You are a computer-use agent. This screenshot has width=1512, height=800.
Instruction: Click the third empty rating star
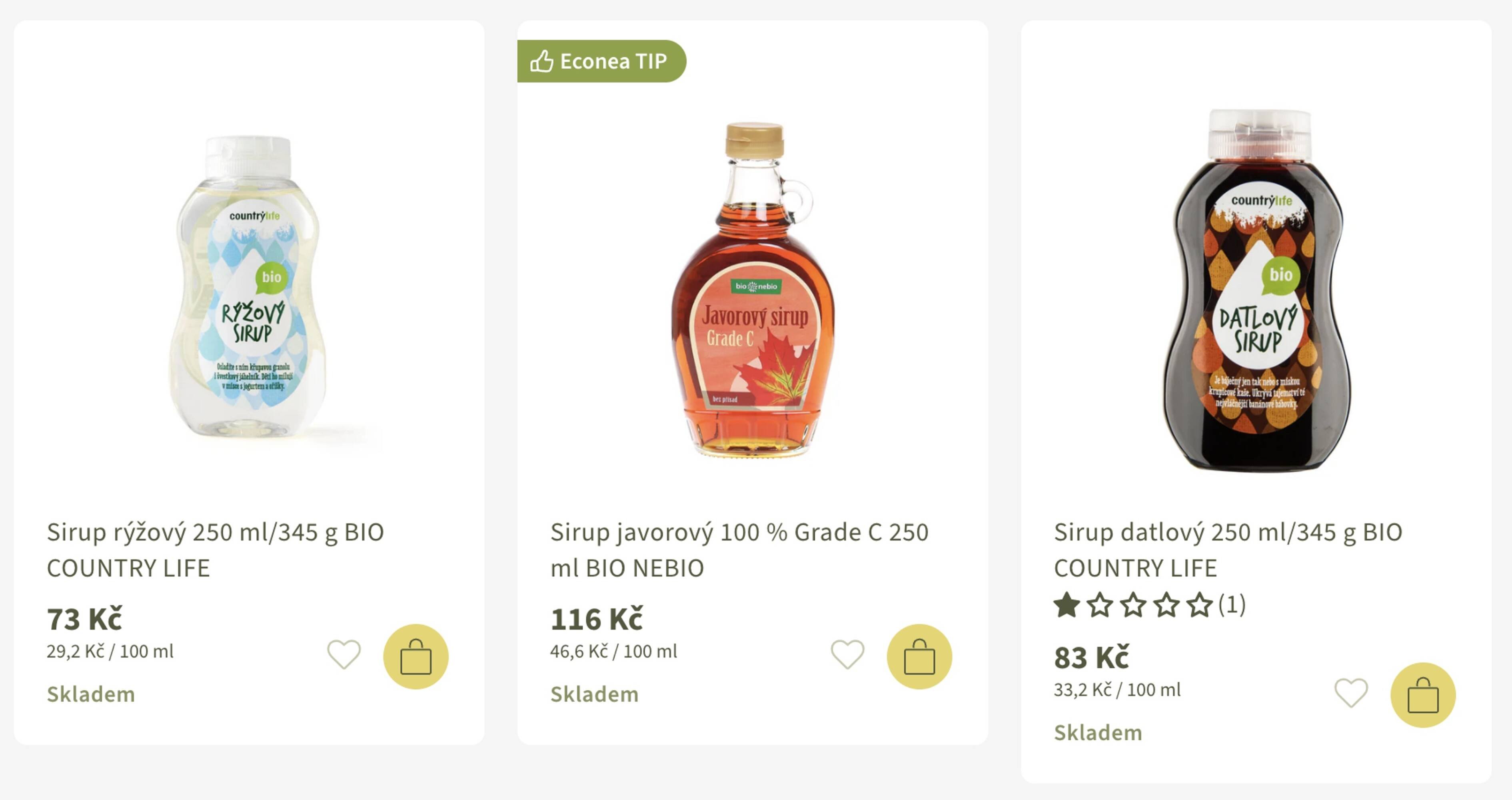pos(1133,605)
